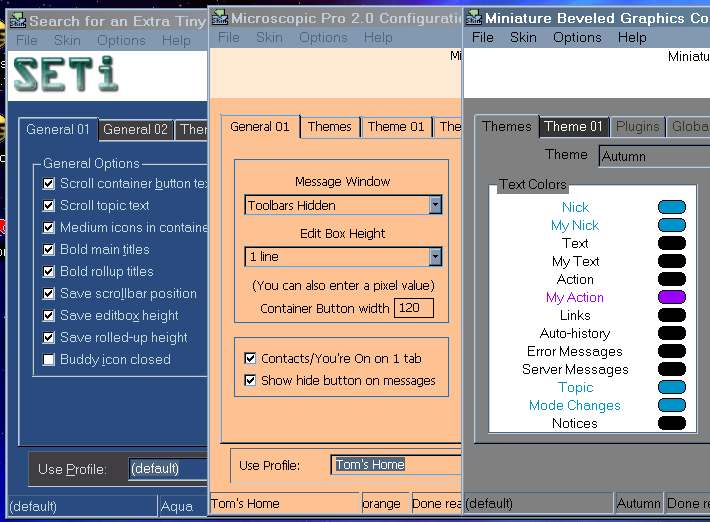Click the Container Button width field

(414, 308)
